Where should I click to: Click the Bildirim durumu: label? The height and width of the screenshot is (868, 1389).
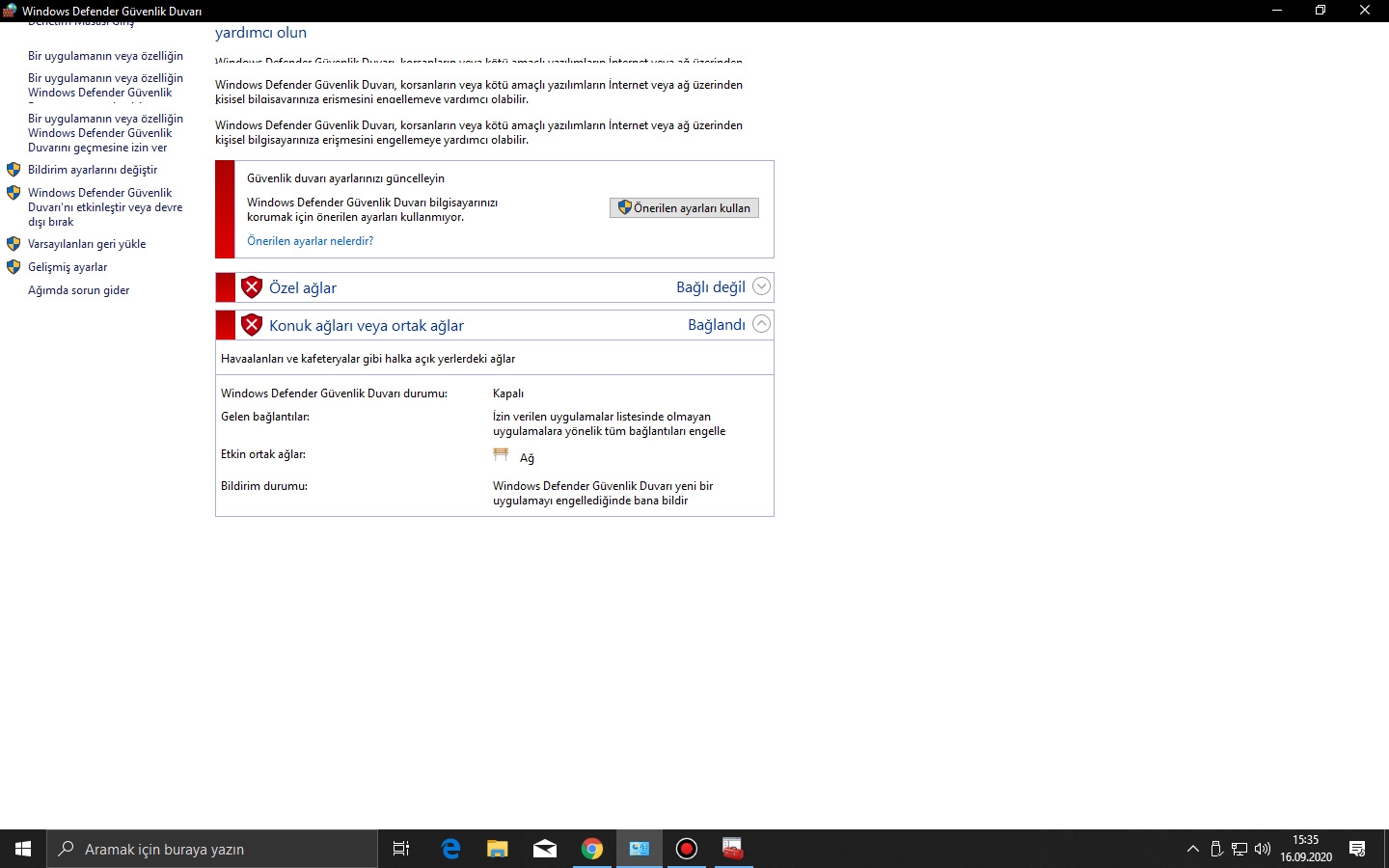pyautogui.click(x=264, y=486)
